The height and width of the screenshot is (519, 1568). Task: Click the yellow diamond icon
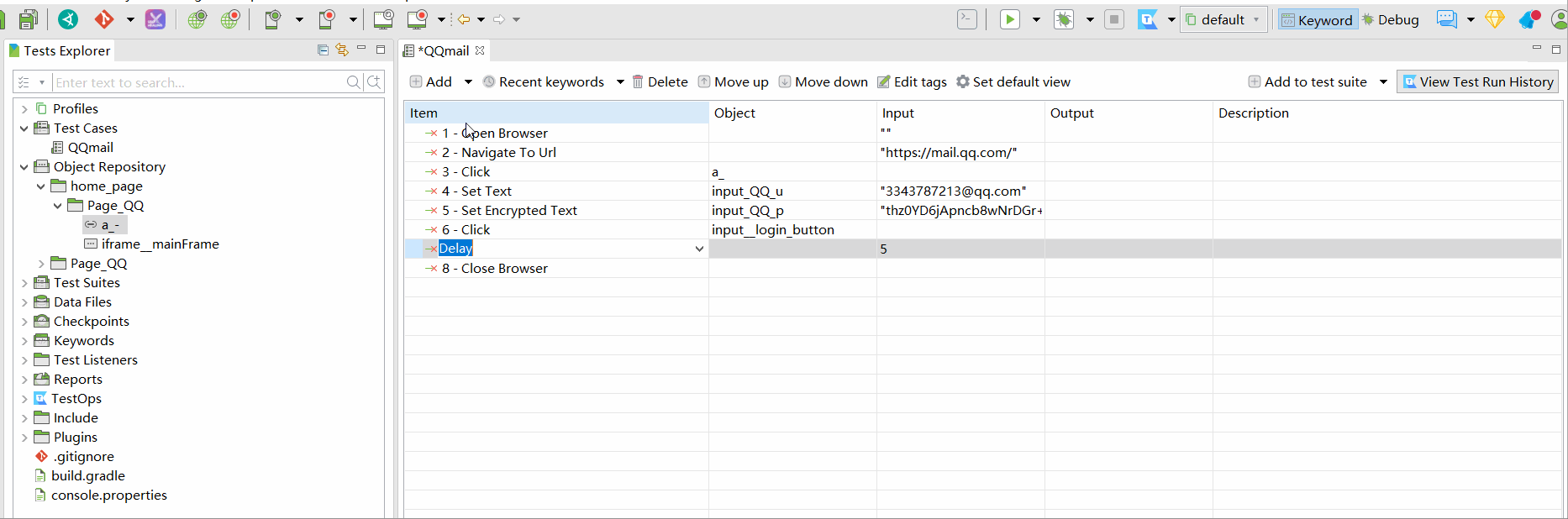(x=1495, y=19)
